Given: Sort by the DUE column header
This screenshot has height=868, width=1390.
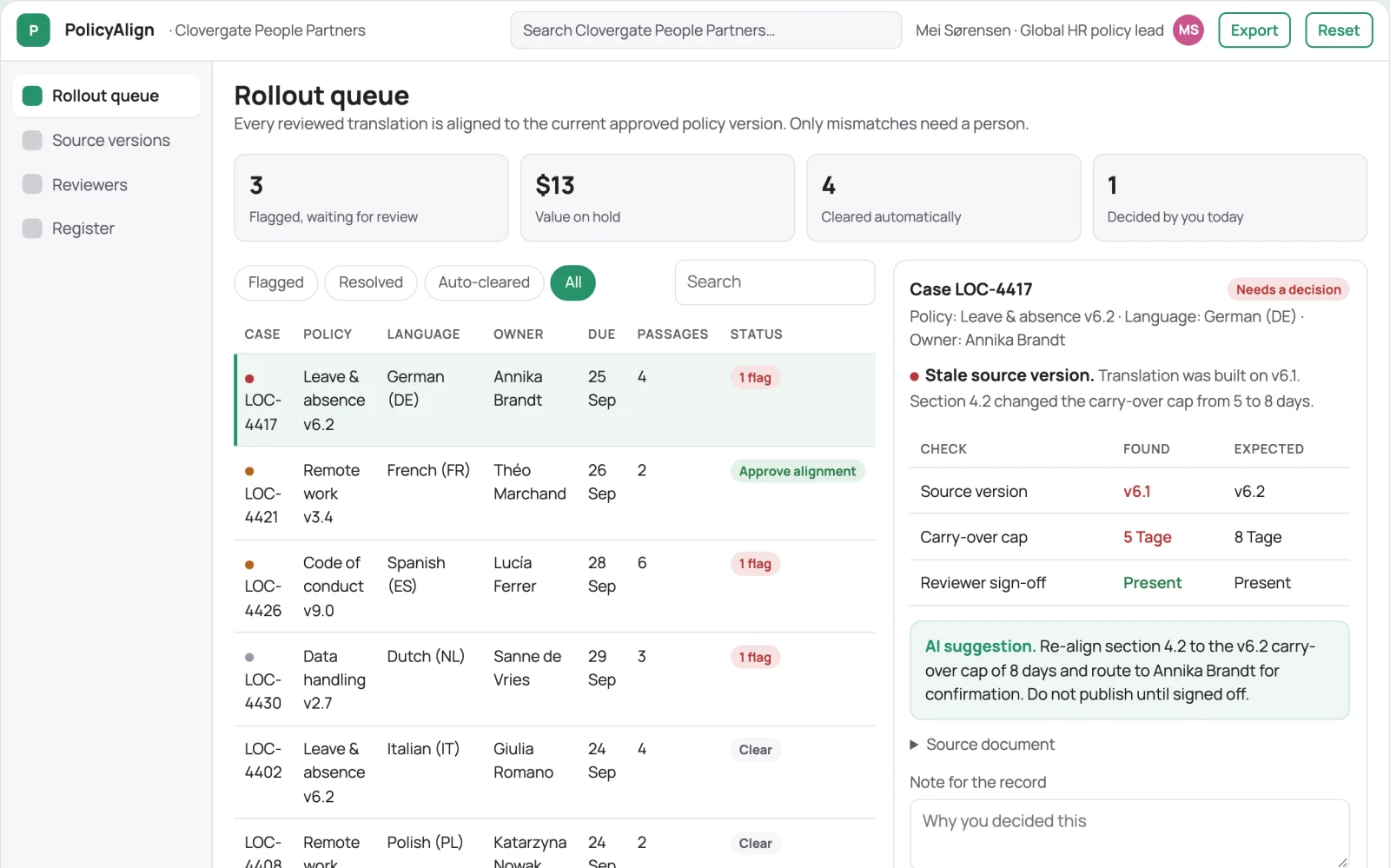Looking at the screenshot, I should point(601,335).
